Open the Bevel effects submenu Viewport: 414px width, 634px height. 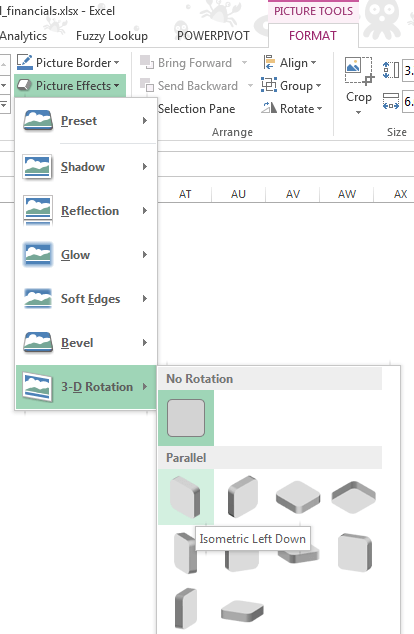coord(86,343)
